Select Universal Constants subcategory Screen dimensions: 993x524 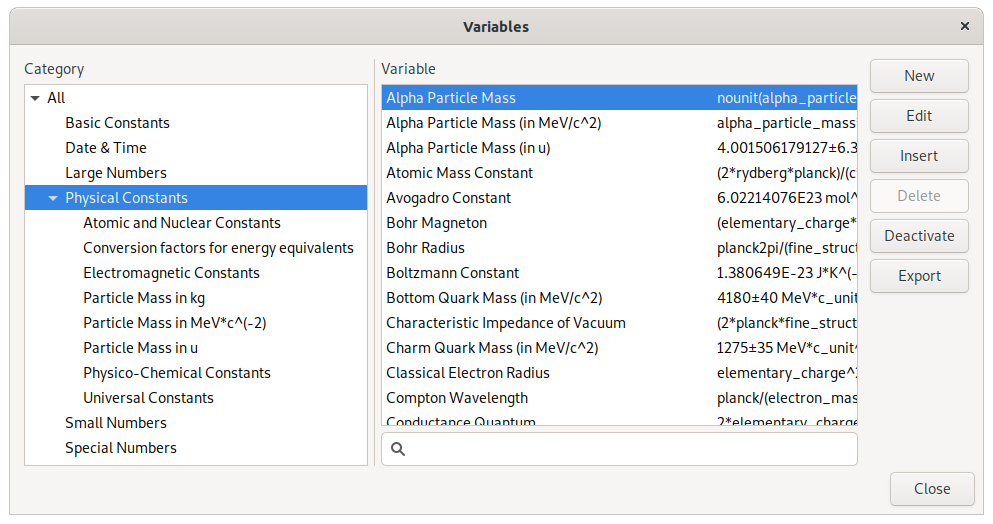(x=148, y=398)
